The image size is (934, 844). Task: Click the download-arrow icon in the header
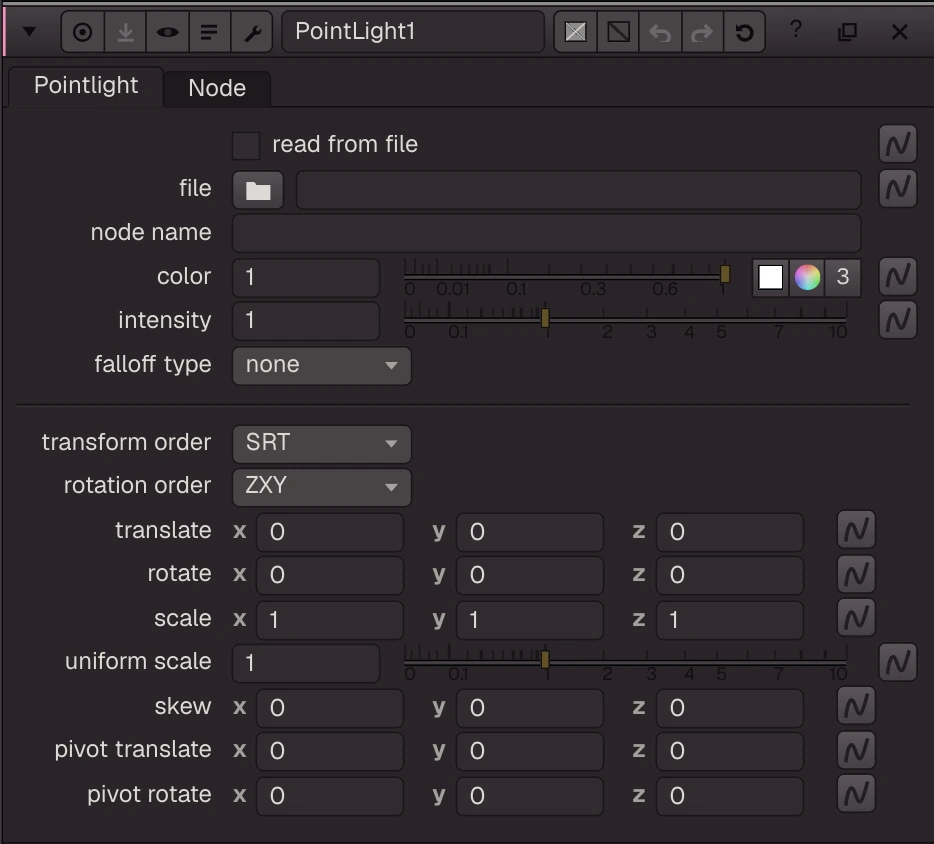click(x=125, y=32)
